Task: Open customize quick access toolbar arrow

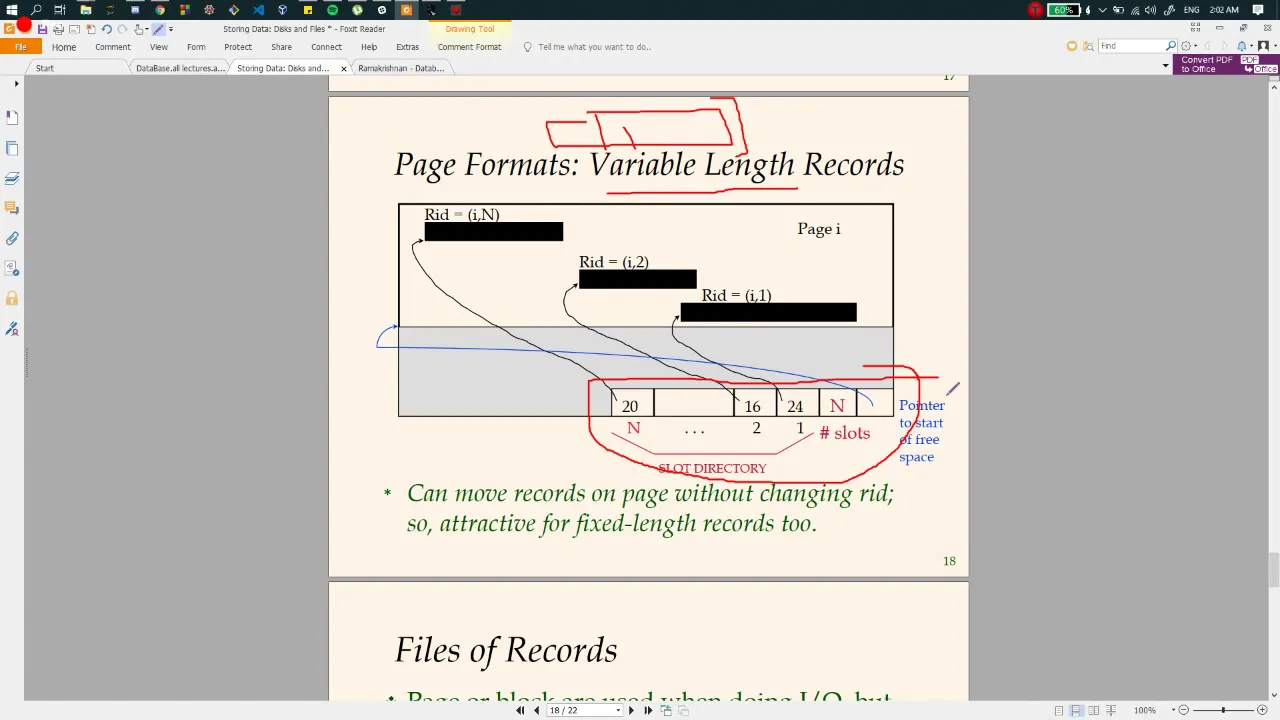Action: (171, 29)
